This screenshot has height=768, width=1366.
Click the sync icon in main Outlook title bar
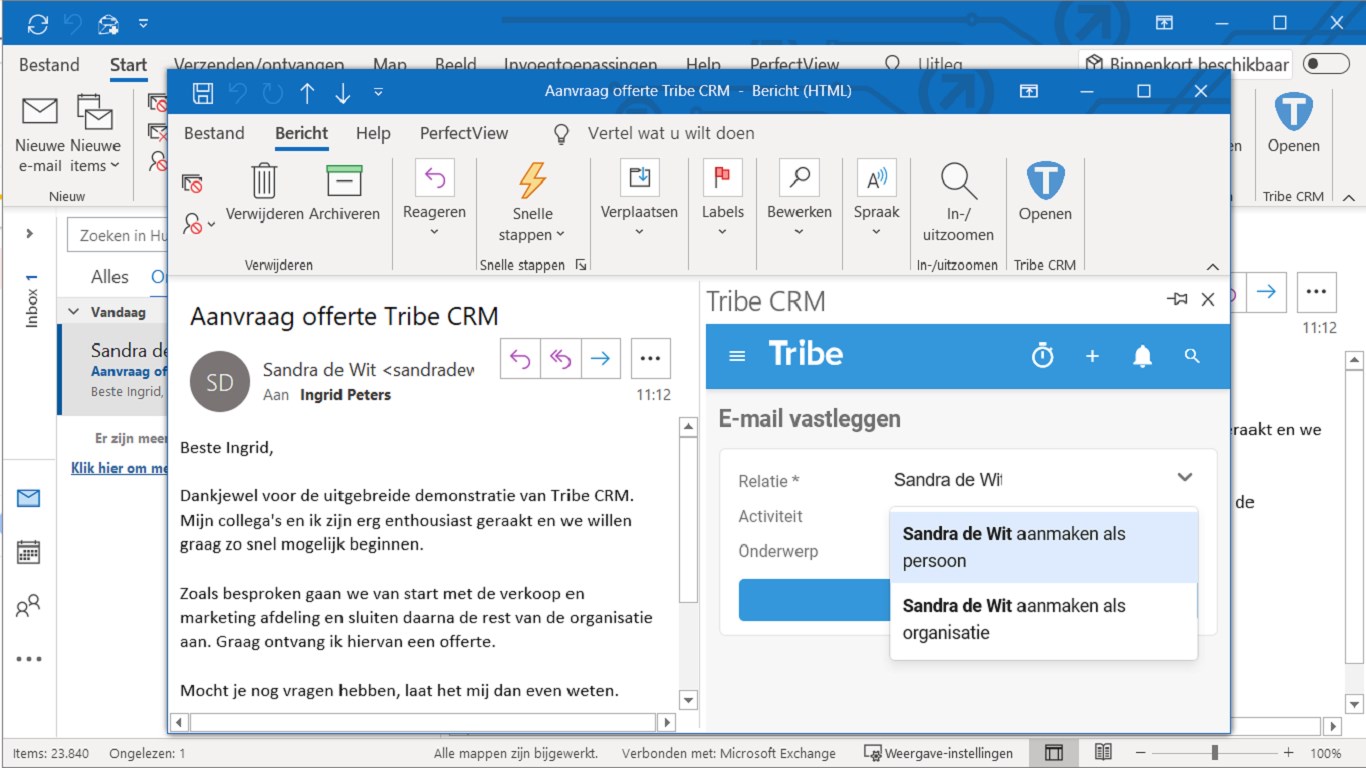(38, 23)
